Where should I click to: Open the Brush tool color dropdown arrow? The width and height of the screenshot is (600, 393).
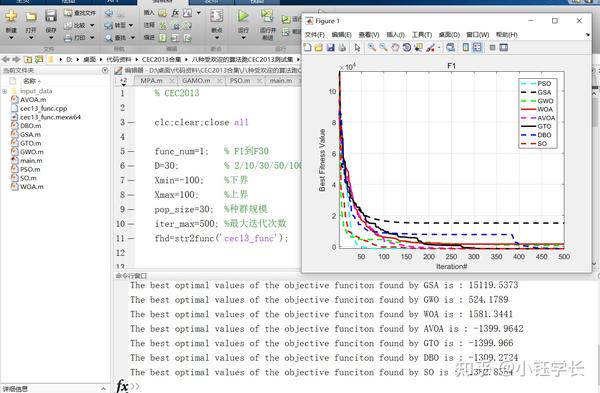click(439, 47)
